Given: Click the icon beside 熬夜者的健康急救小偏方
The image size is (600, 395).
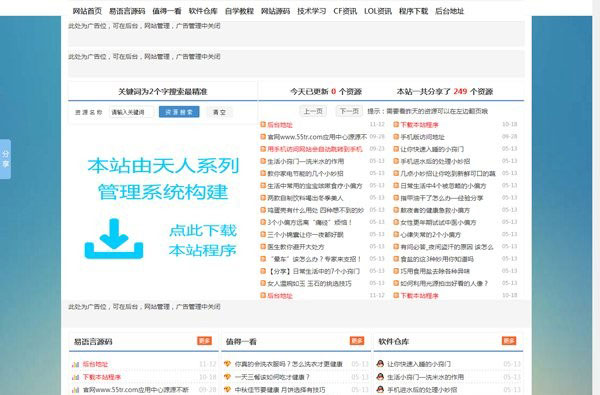Looking at the screenshot, I should pyautogui.click(x=396, y=210).
